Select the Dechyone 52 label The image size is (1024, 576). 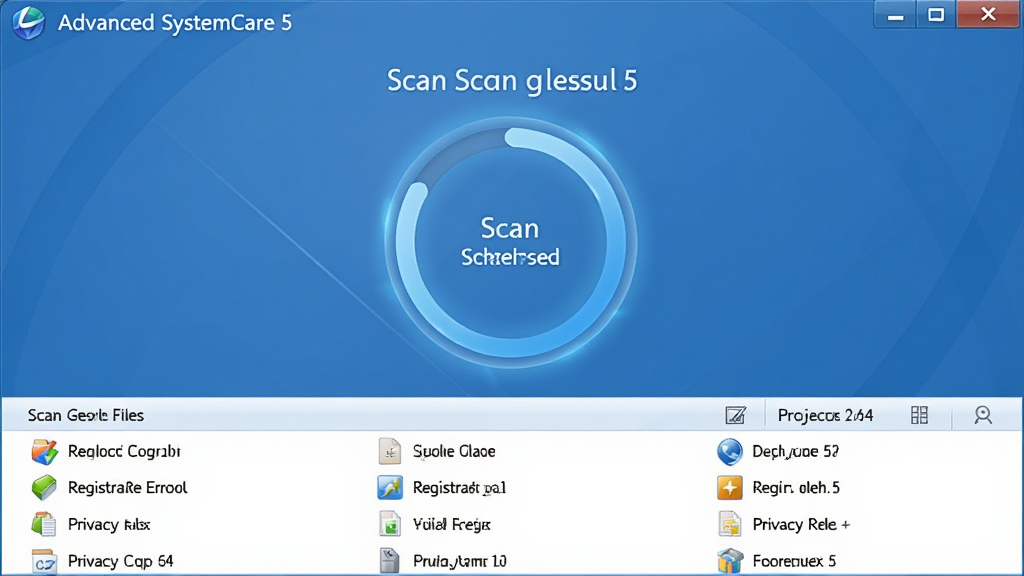(795, 451)
